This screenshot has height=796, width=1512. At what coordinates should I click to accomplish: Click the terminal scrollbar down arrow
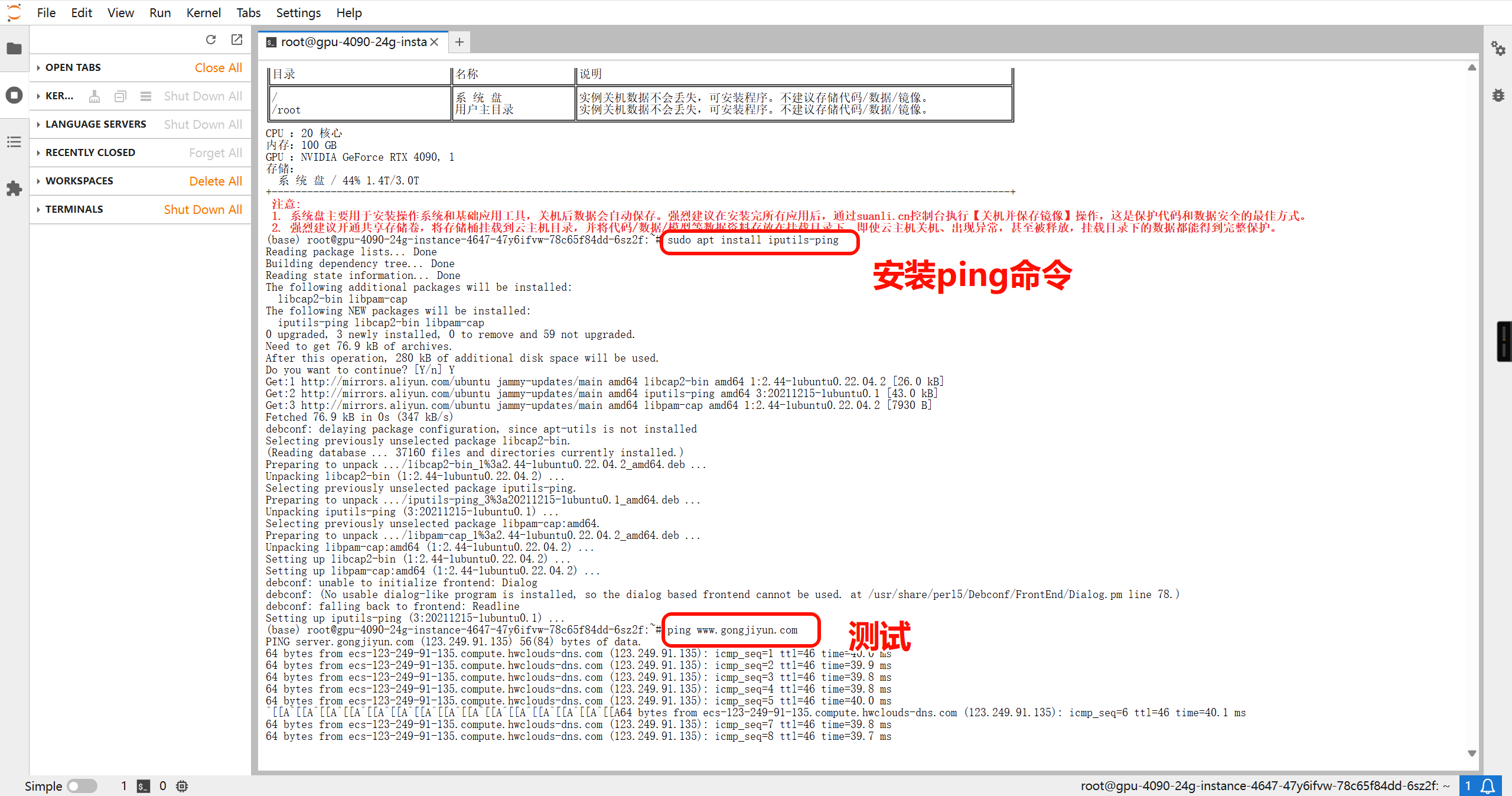tap(1472, 753)
